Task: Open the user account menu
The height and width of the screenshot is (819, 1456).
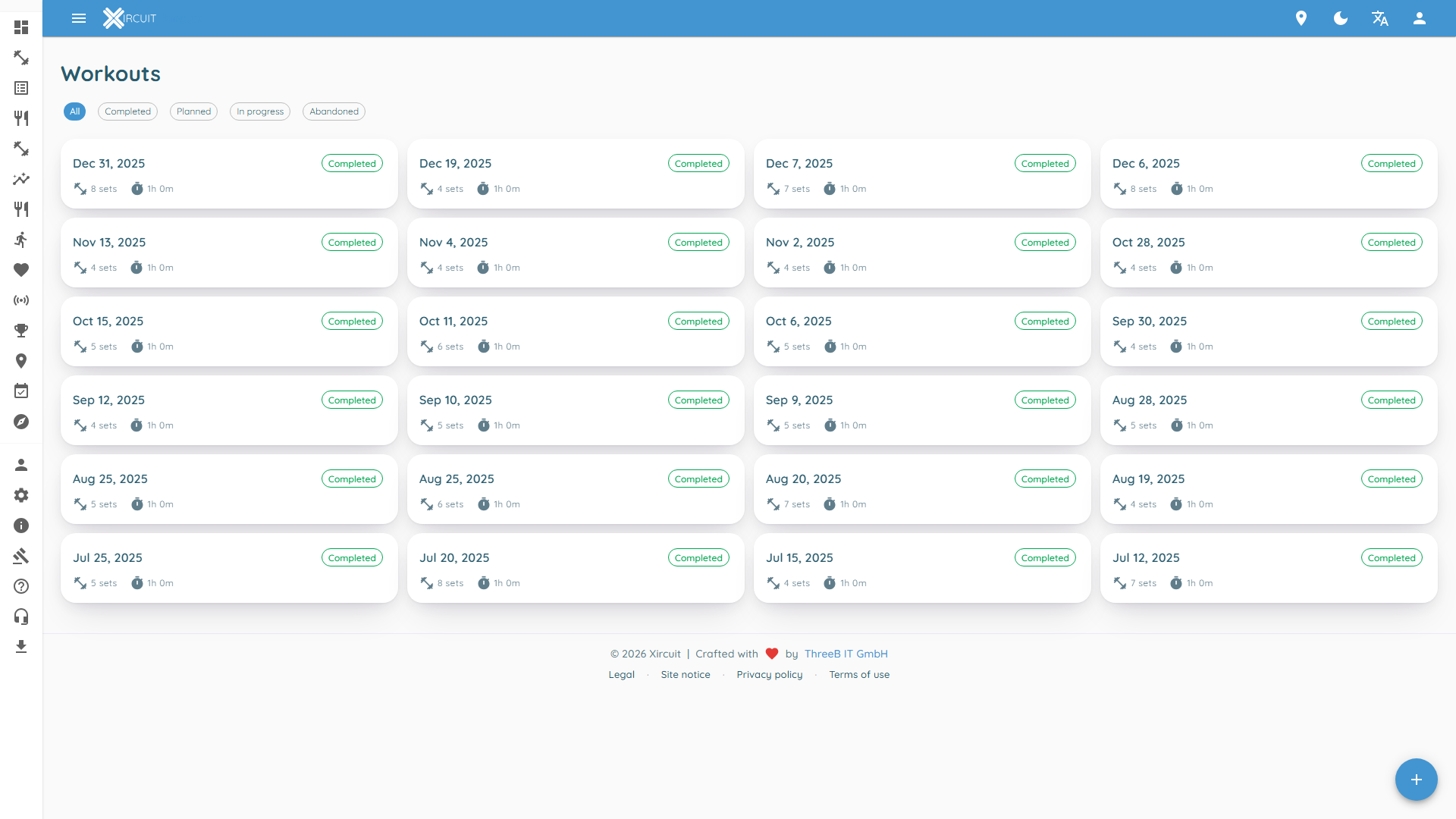Action: coord(1420,18)
